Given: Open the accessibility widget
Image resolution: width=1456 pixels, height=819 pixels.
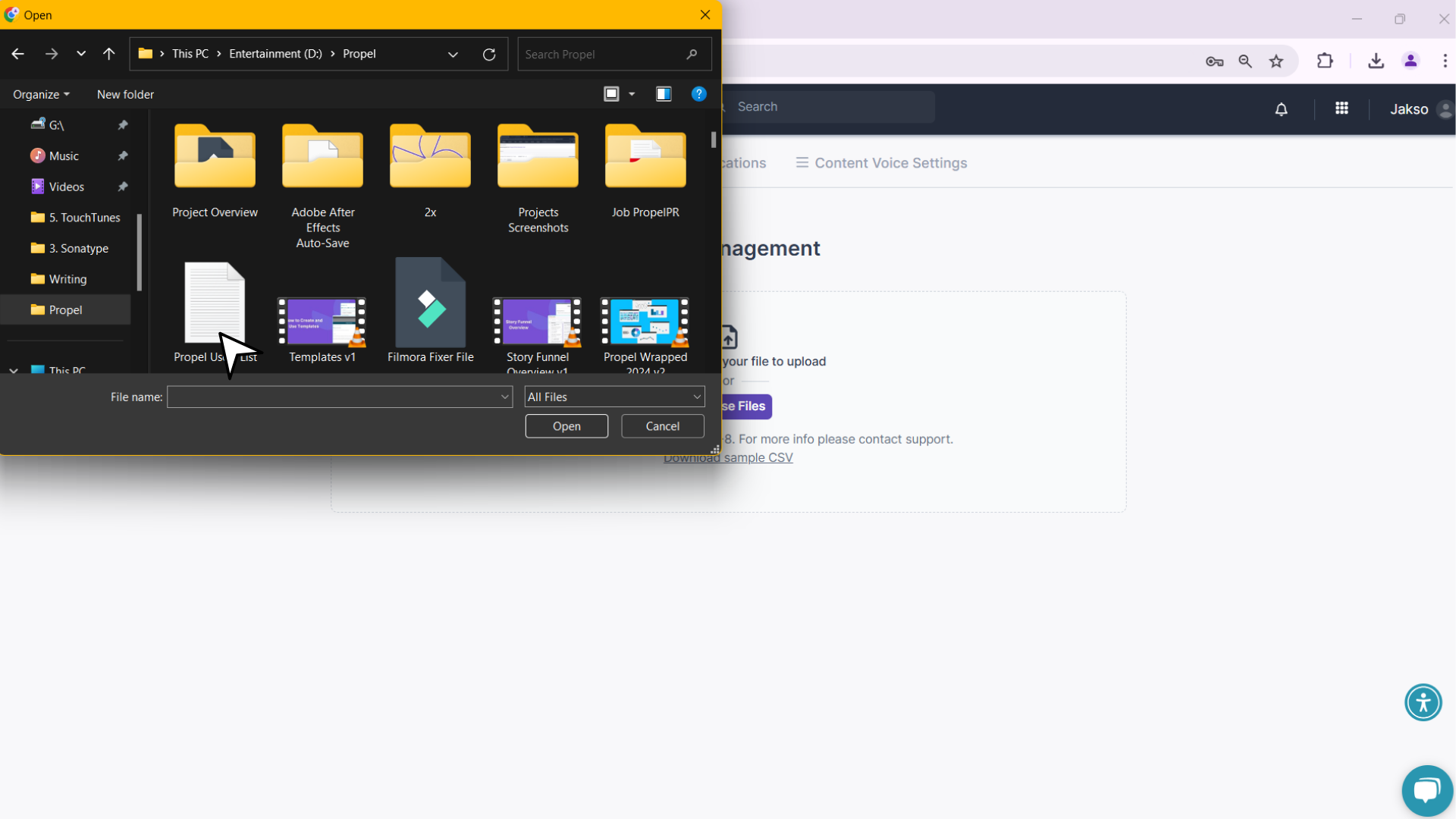Looking at the screenshot, I should tap(1423, 702).
